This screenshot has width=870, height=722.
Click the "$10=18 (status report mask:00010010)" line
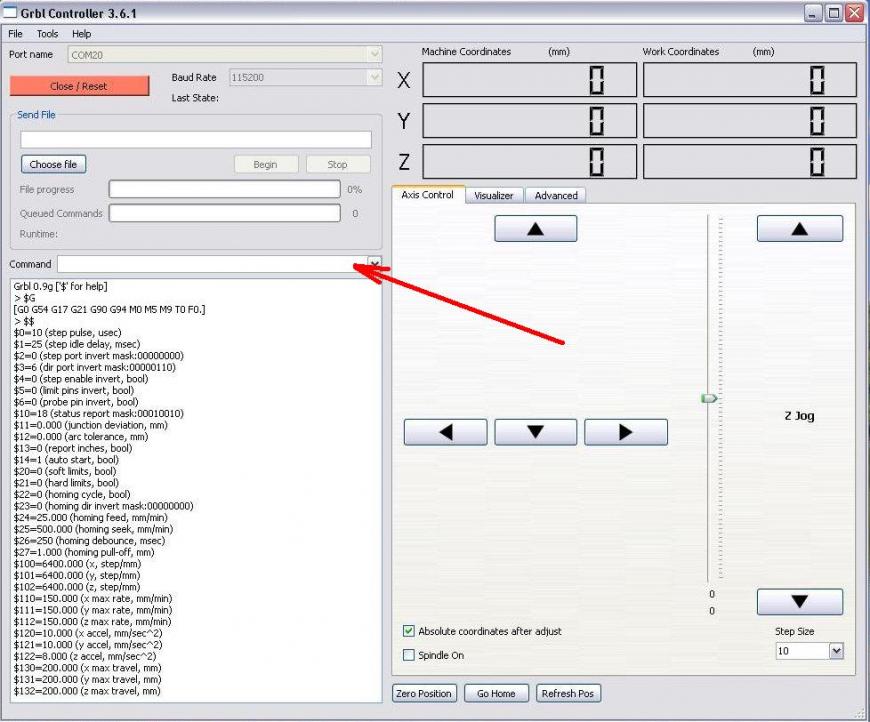click(x=98, y=413)
